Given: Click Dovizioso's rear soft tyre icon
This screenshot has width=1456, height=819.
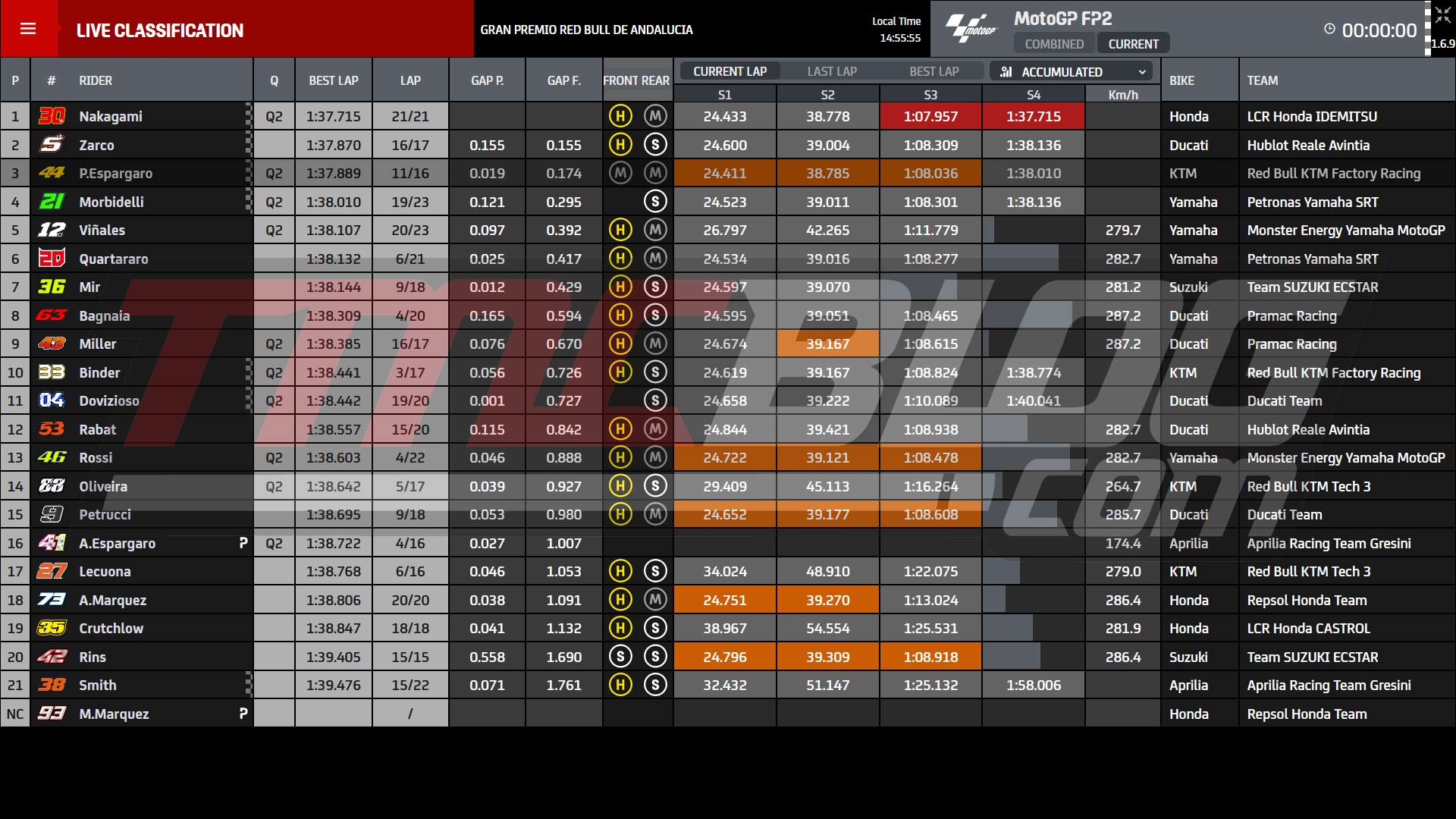Looking at the screenshot, I should 655,400.
